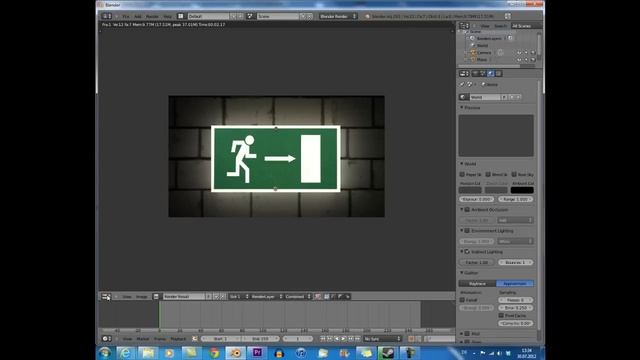Image resolution: width=640 pixels, height=360 pixels.
Task: Adjust the Range value field
Action: 516,199
